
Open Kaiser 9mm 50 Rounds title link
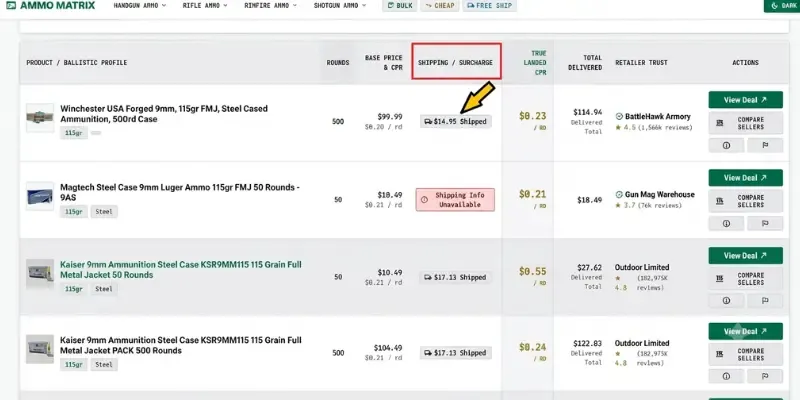(x=181, y=269)
